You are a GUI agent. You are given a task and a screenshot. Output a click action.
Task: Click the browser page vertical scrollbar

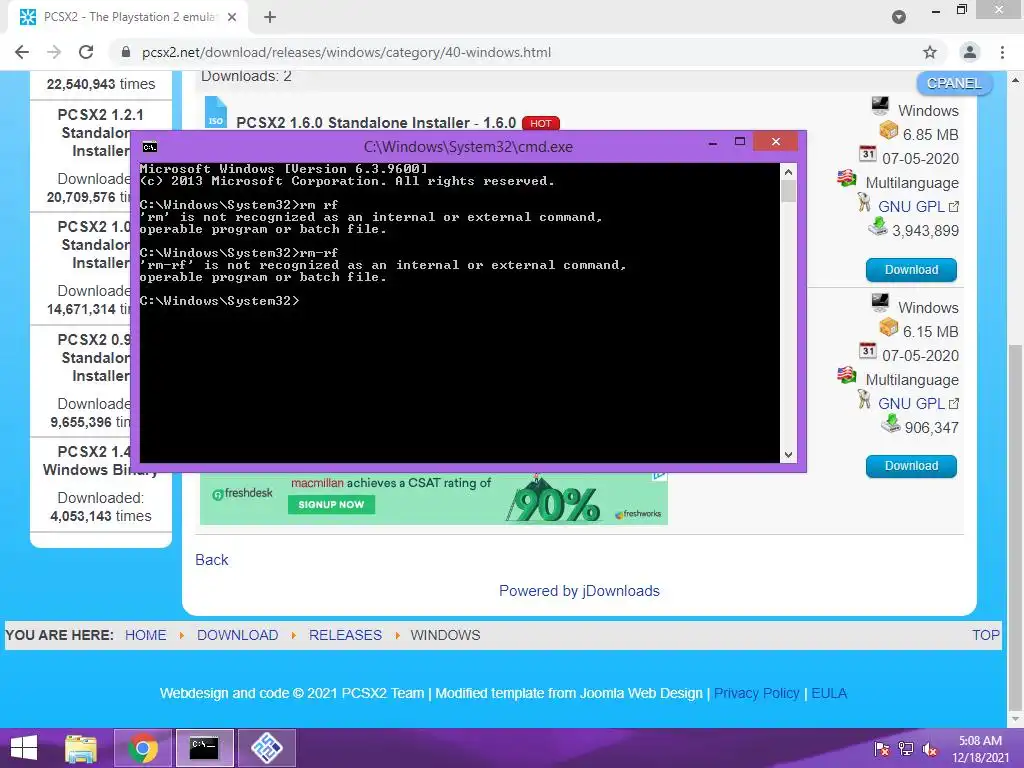tap(1014, 527)
